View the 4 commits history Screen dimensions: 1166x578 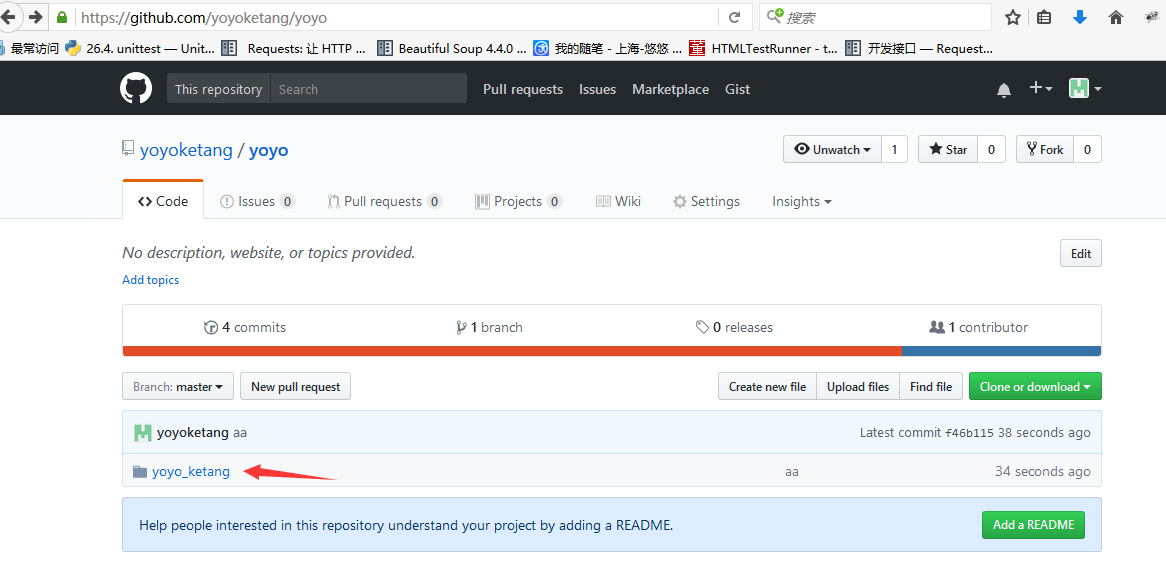point(245,327)
